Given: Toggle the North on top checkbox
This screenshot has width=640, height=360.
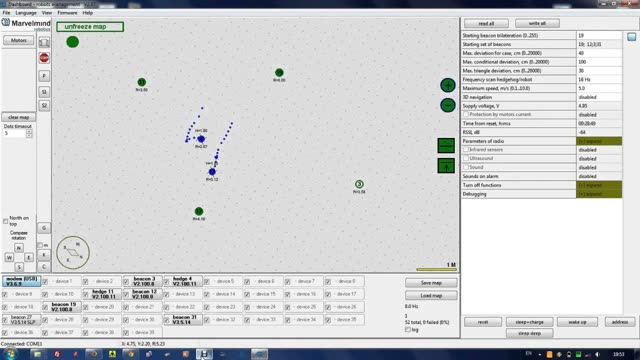Looking at the screenshot, I should click(5, 221).
